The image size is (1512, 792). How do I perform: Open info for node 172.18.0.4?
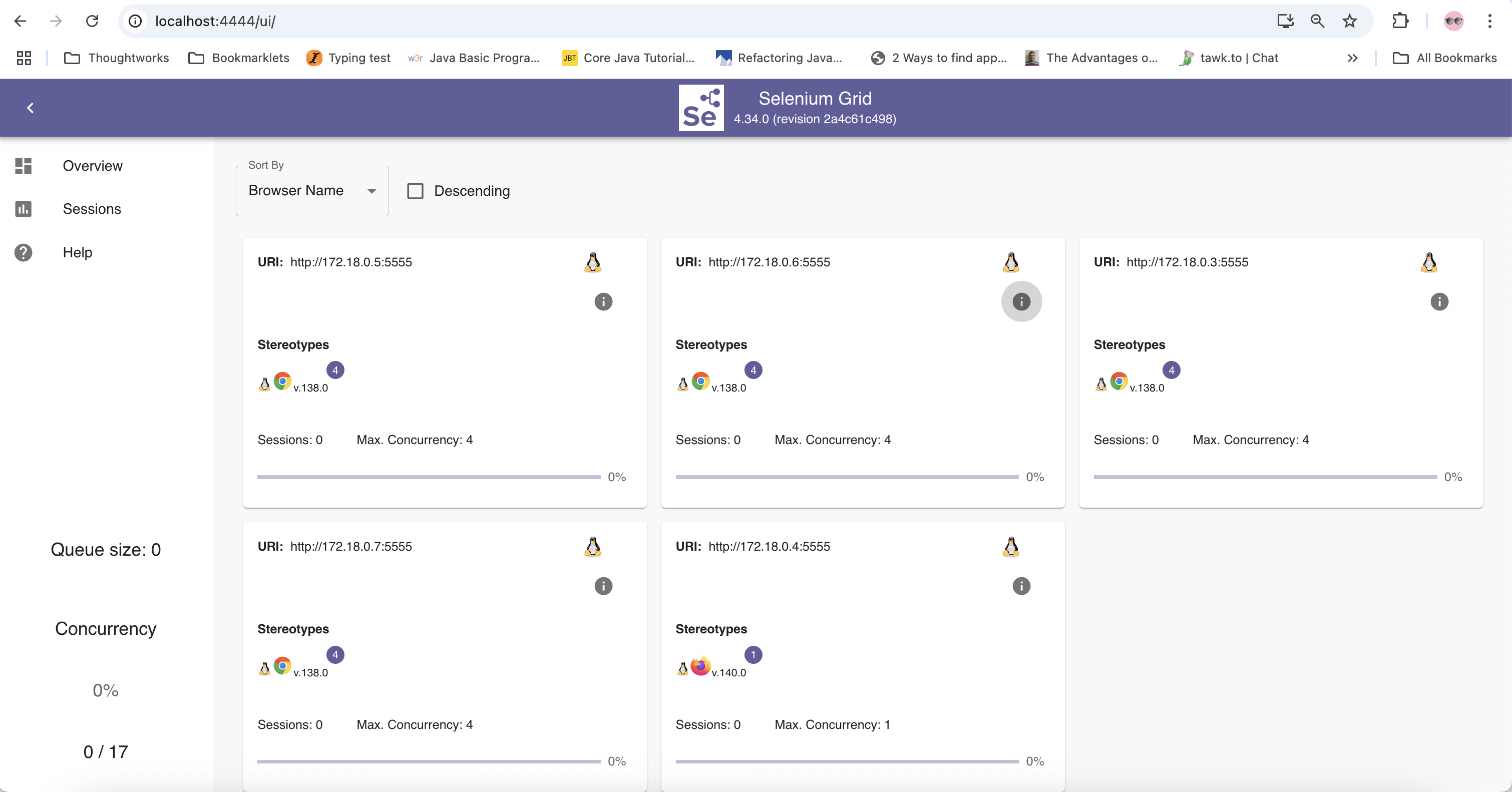point(1021,586)
